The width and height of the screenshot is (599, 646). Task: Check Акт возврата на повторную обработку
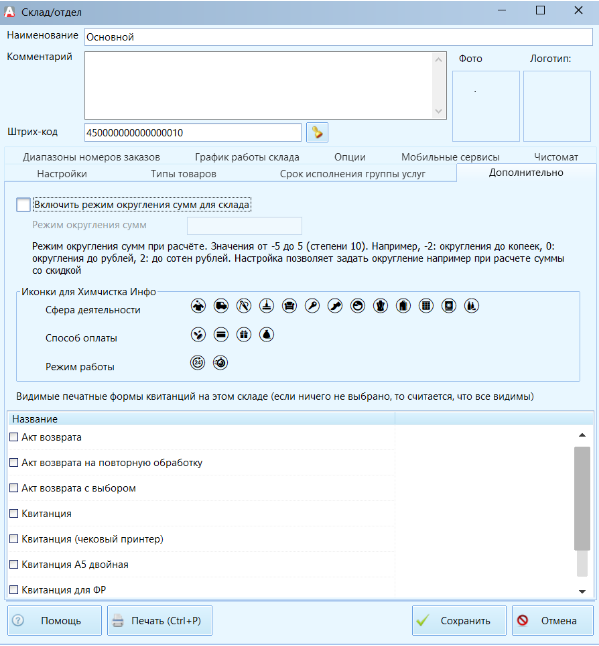click(x=14, y=462)
